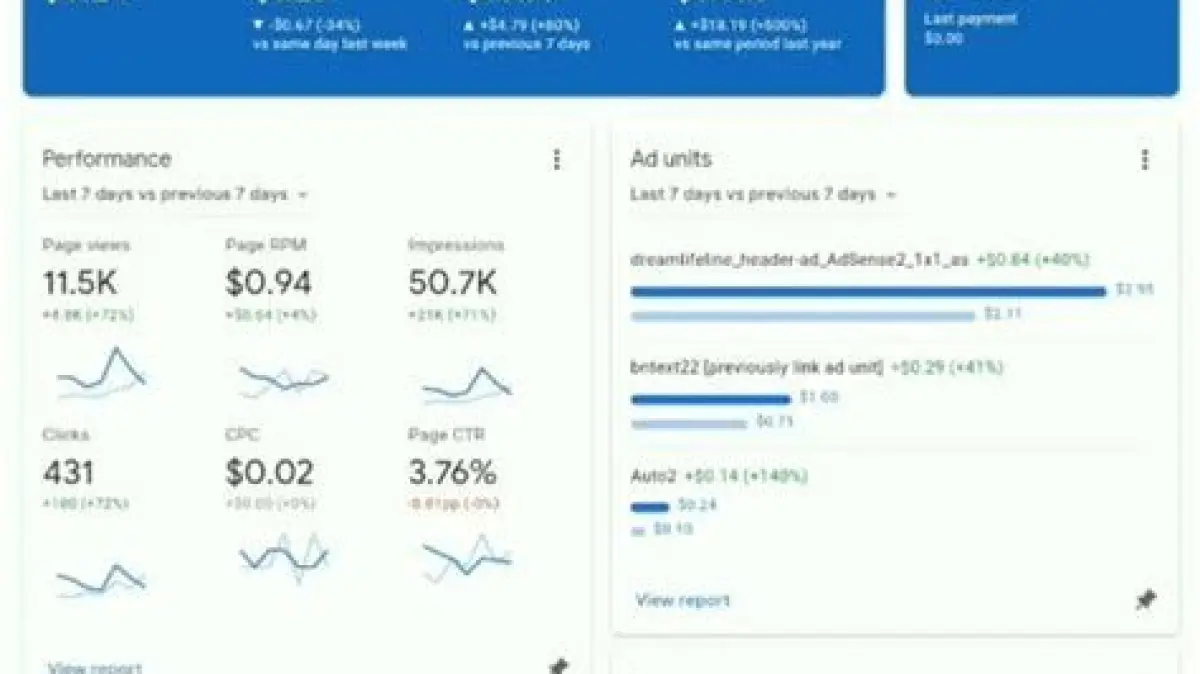Open View report link in Performance card
This screenshot has width=1200, height=674.
95,667
